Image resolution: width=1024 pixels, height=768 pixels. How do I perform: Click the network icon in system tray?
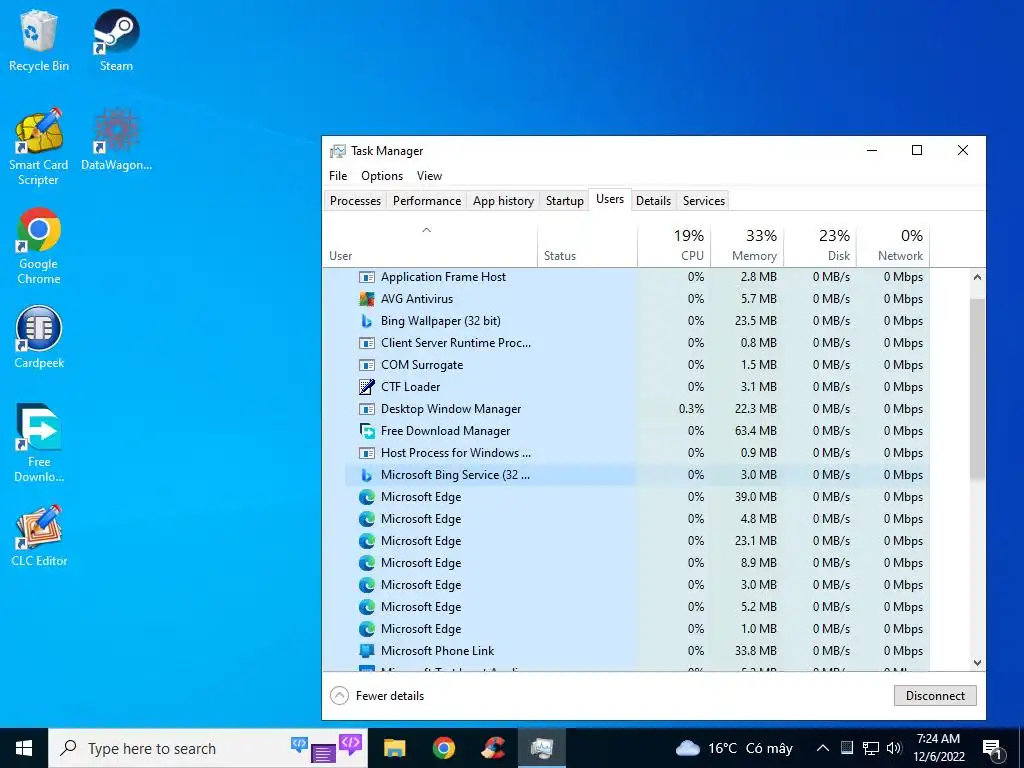click(871, 748)
